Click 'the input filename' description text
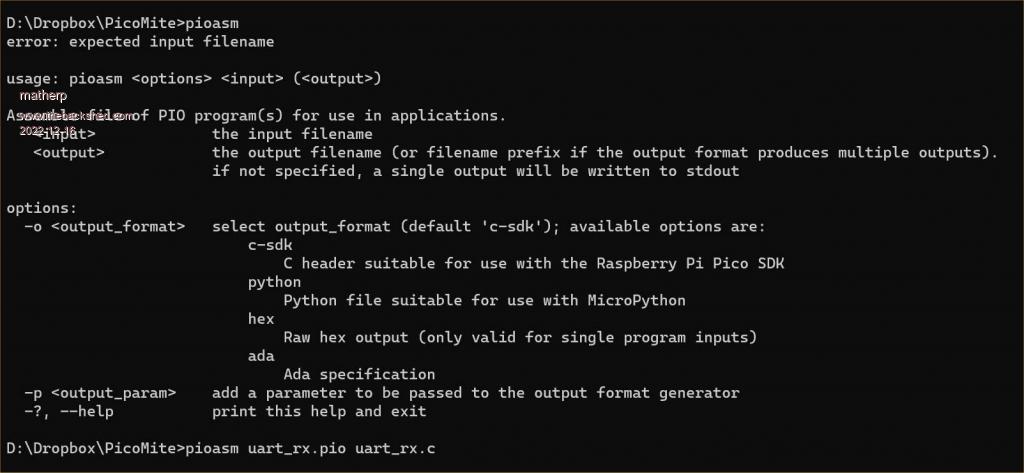Image resolution: width=1024 pixels, height=473 pixels. [292, 134]
